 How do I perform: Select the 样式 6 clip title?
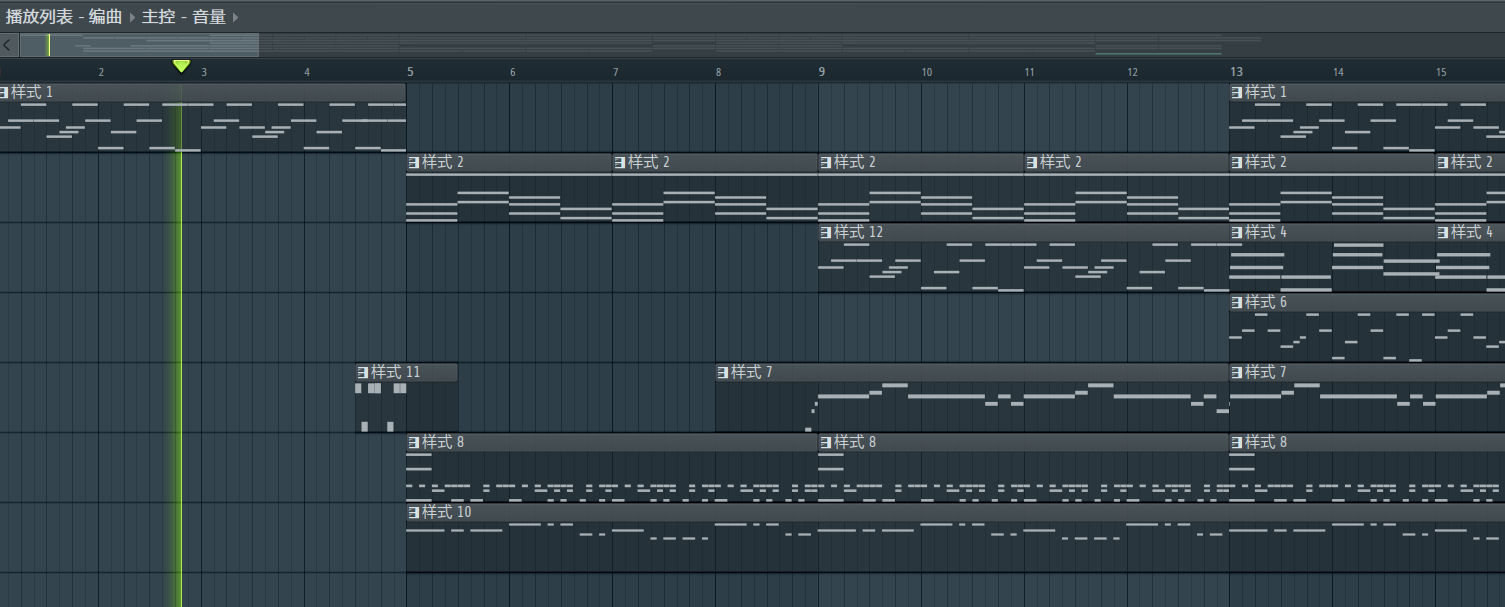pos(1266,302)
